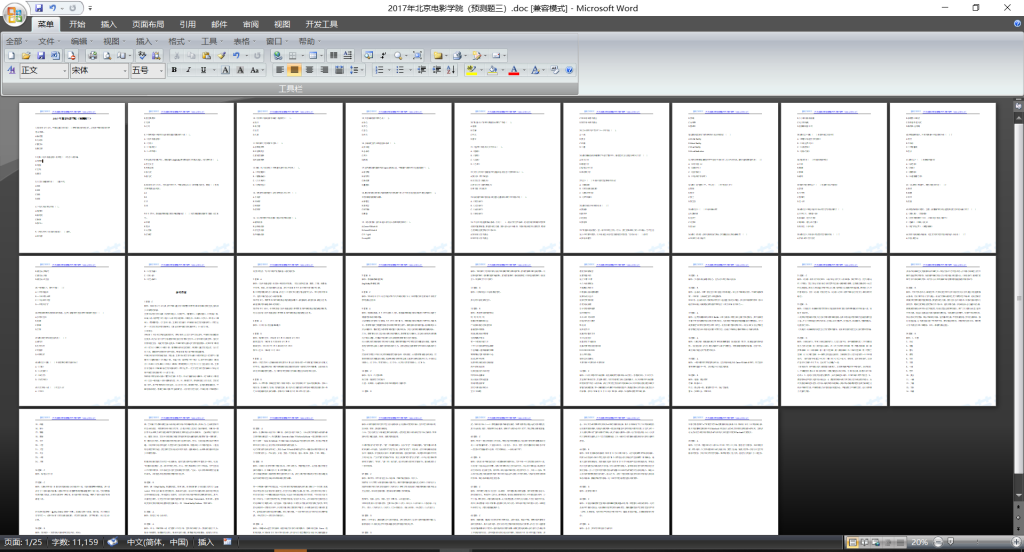Click the Save icon in classic toolbar
Image resolution: width=1024 pixels, height=552 pixels.
pos(39,56)
